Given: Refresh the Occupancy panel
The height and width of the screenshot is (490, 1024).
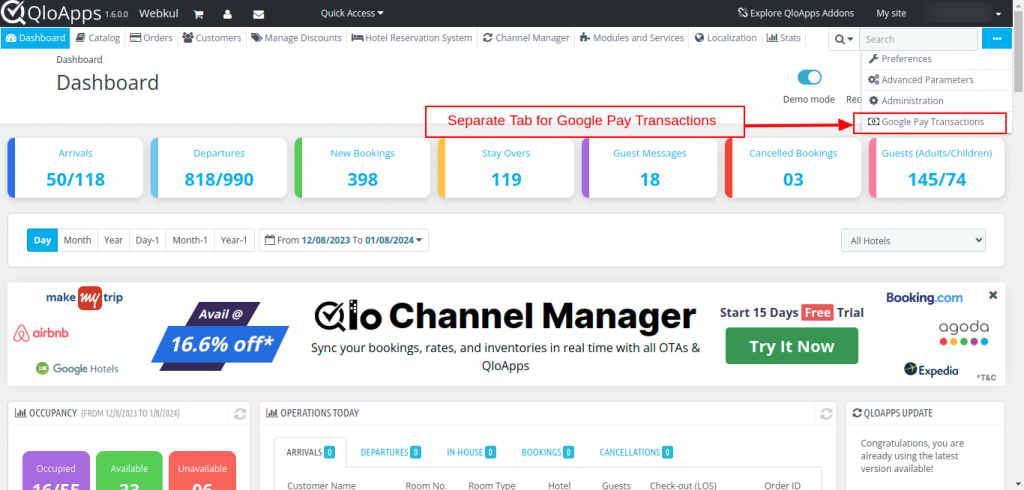Looking at the screenshot, I should click(240, 414).
